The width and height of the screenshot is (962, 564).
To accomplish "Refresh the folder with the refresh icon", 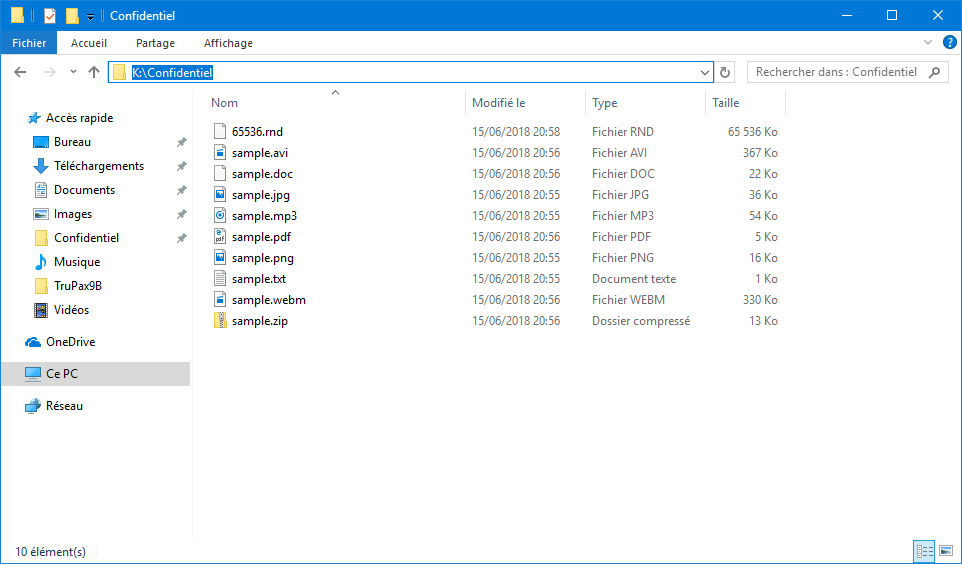I will click(x=725, y=72).
